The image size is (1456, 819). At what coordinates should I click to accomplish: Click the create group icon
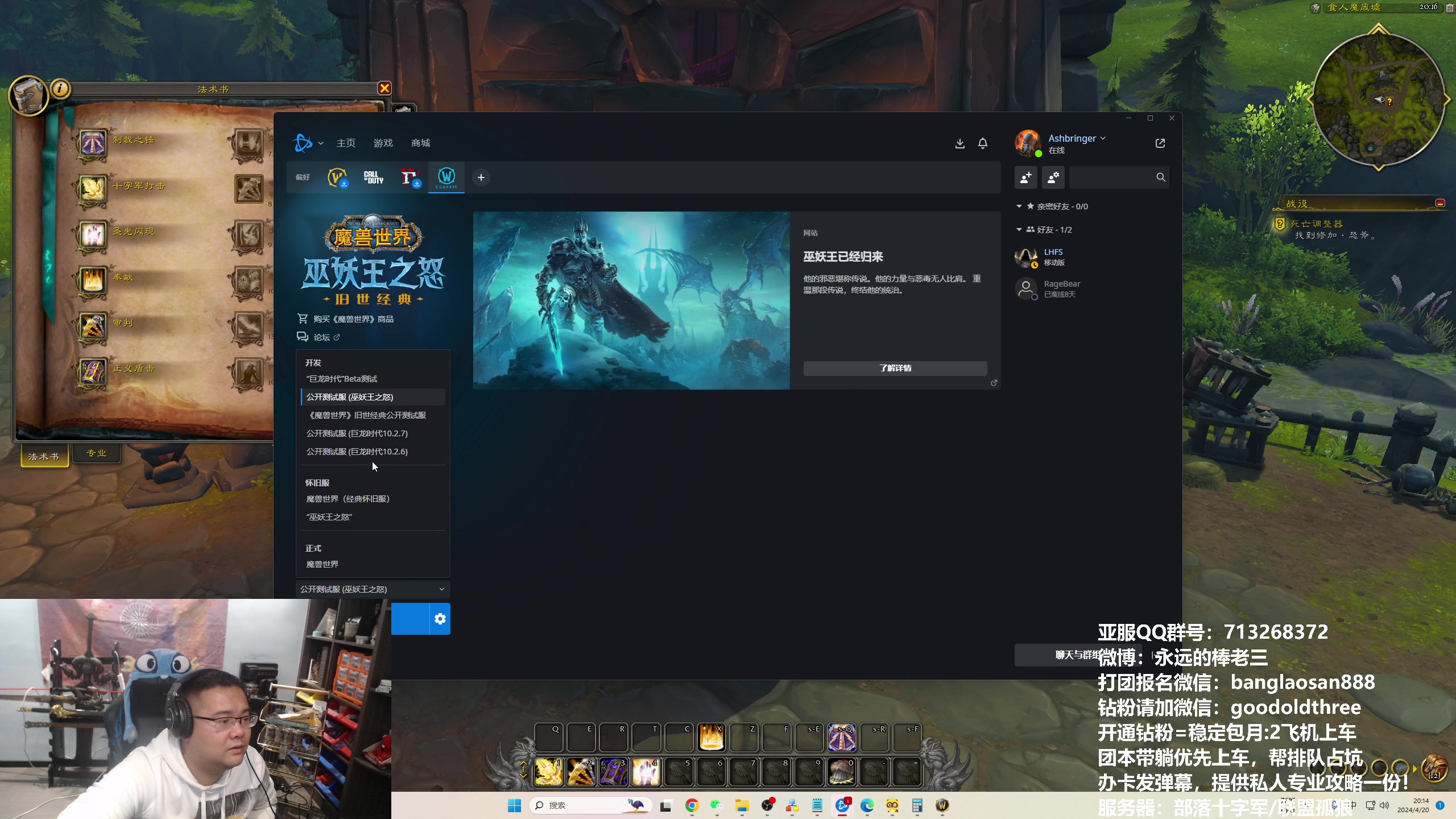pyautogui.click(x=1053, y=177)
